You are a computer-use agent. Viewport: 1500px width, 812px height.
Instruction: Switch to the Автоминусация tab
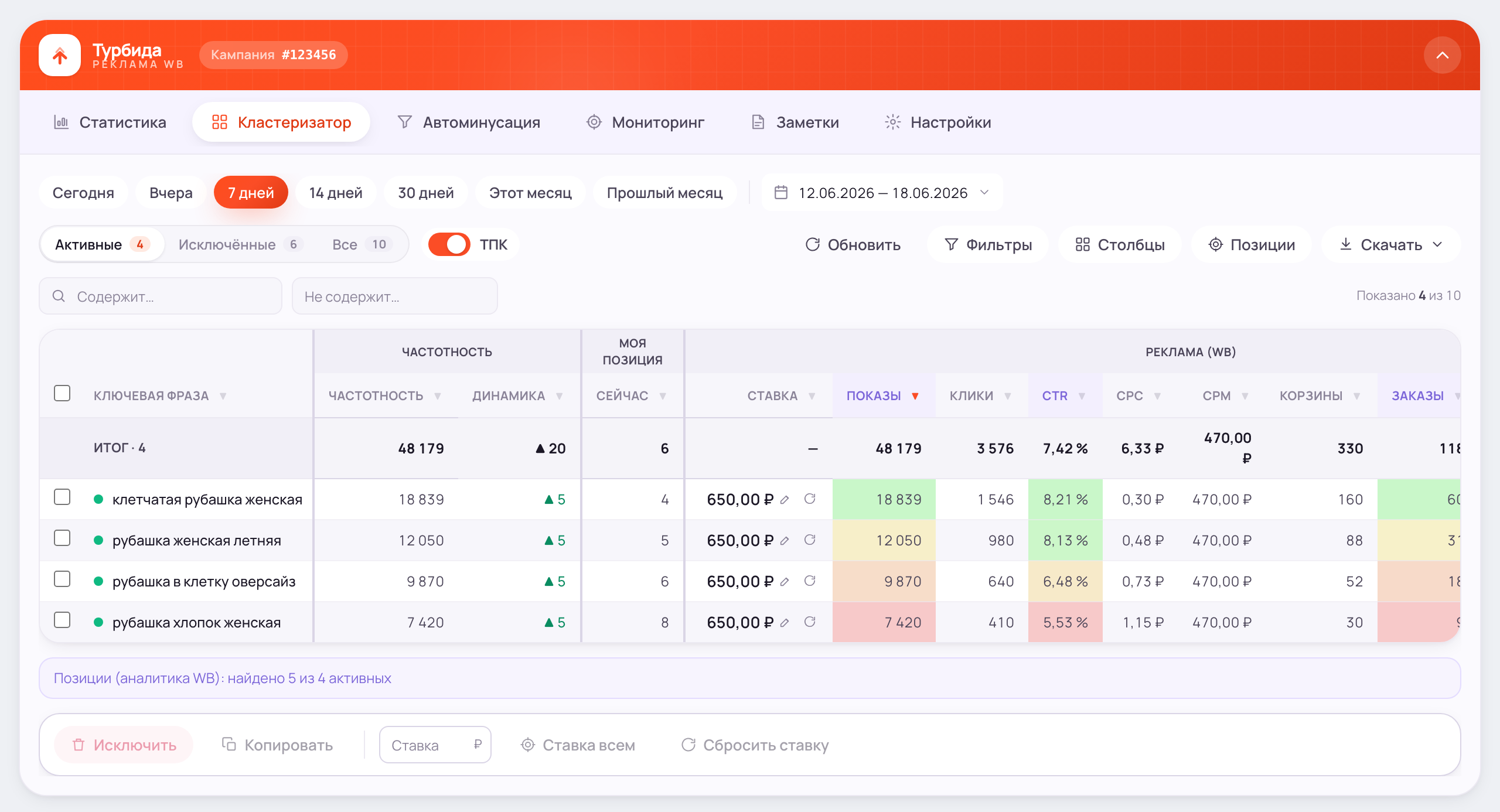tap(469, 122)
